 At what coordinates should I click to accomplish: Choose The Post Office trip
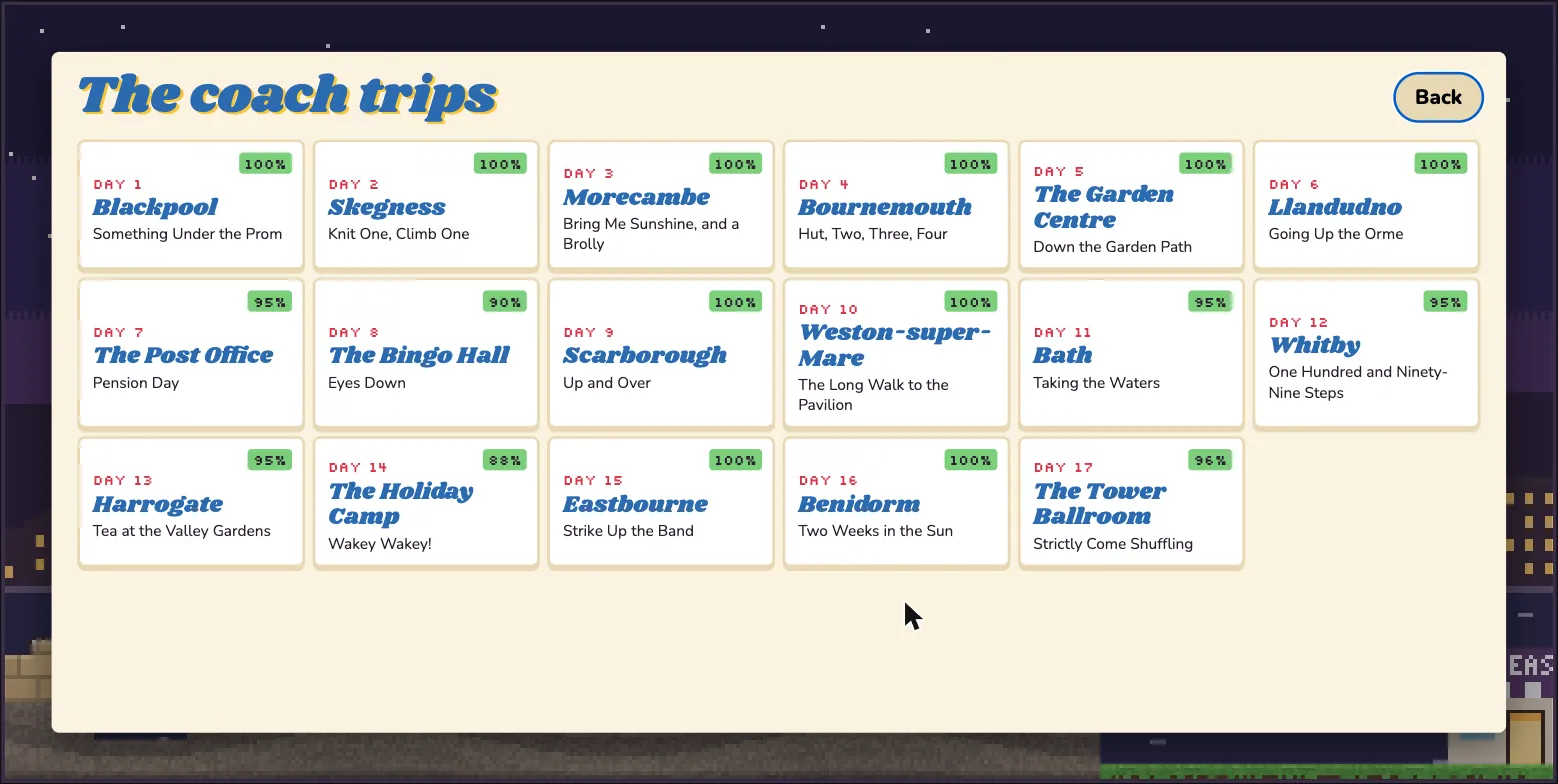[x=191, y=353]
